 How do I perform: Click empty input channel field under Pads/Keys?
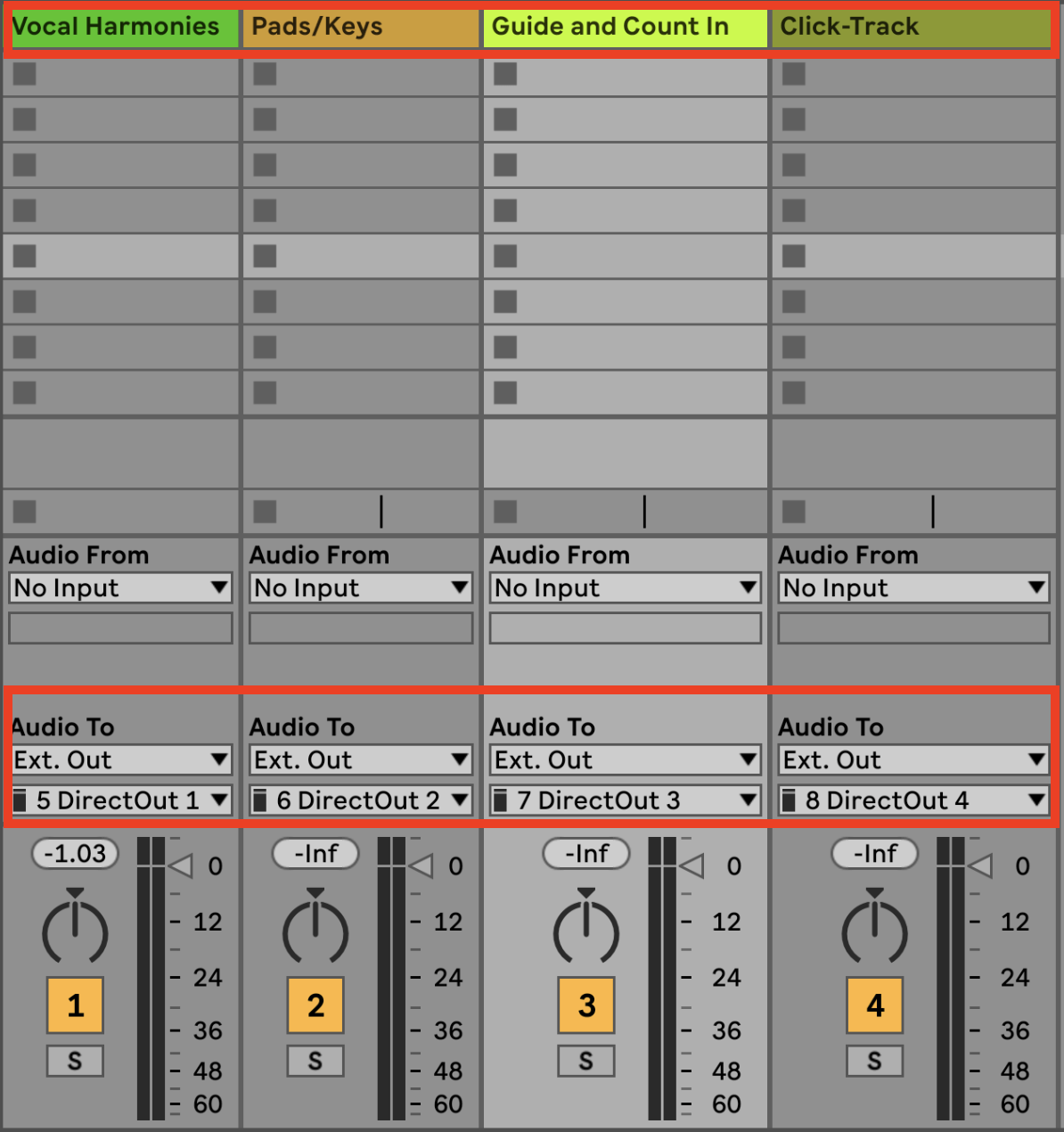coord(361,628)
